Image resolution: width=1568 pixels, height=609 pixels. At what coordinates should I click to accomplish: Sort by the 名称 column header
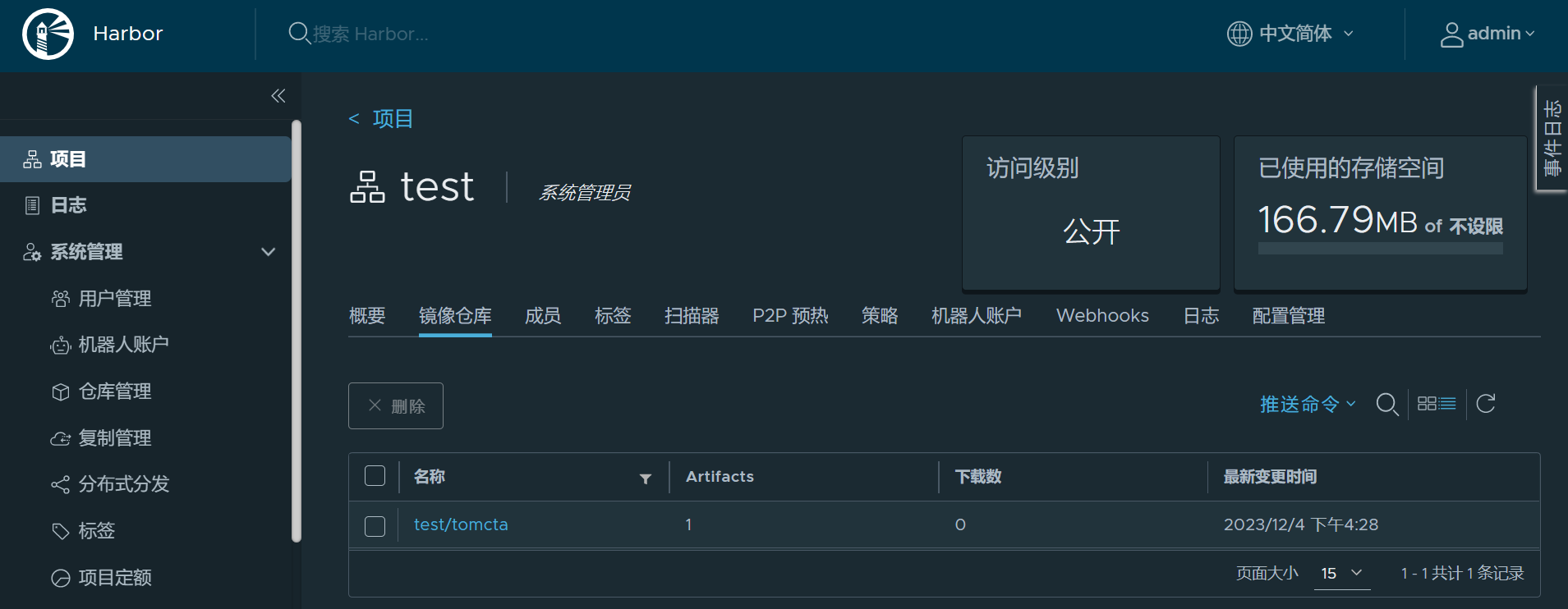click(430, 477)
